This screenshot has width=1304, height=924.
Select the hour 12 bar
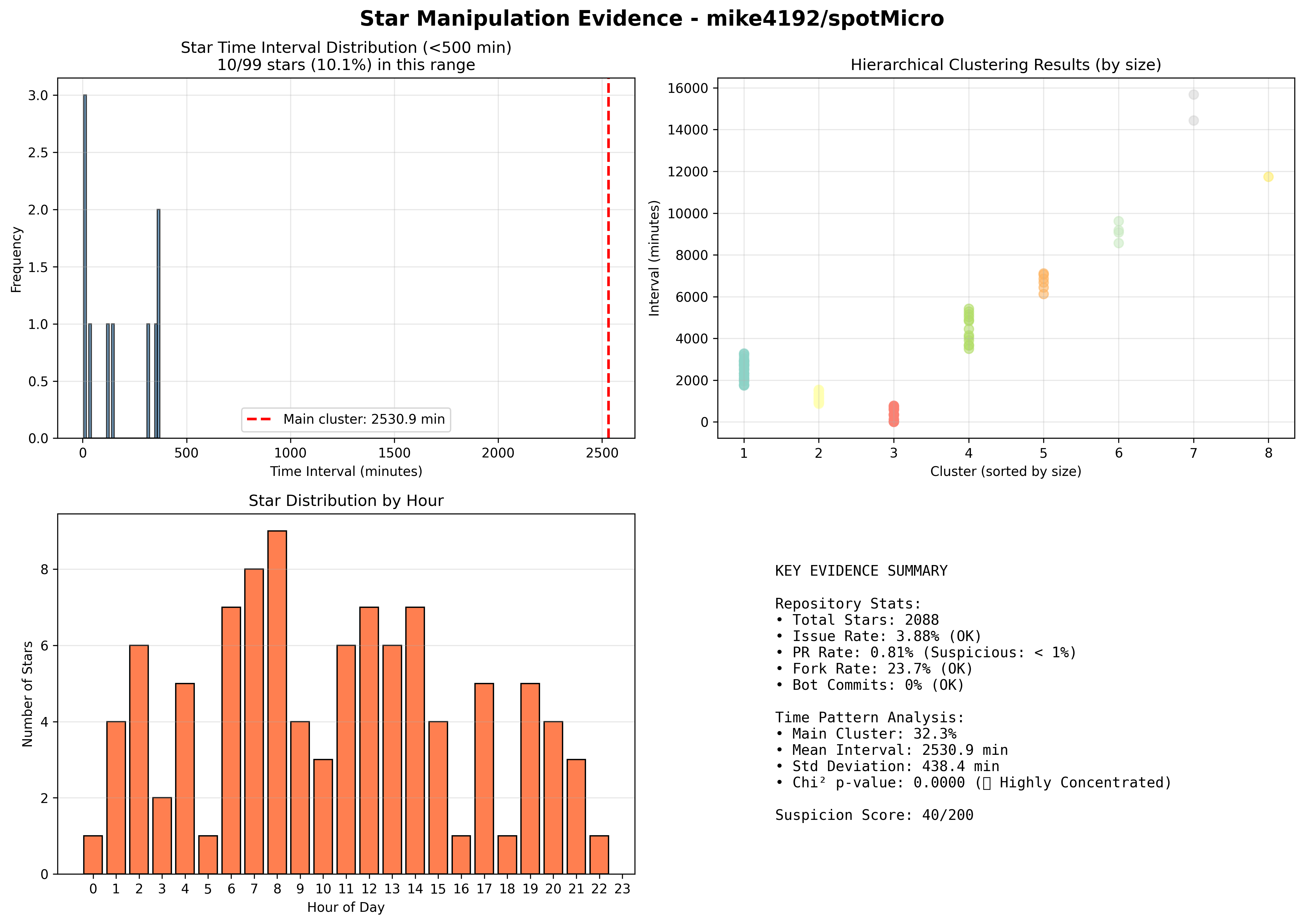click(x=369, y=740)
